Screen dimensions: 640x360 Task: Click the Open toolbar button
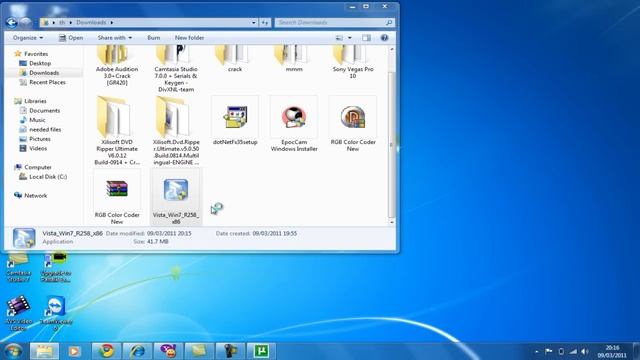[x=71, y=38]
